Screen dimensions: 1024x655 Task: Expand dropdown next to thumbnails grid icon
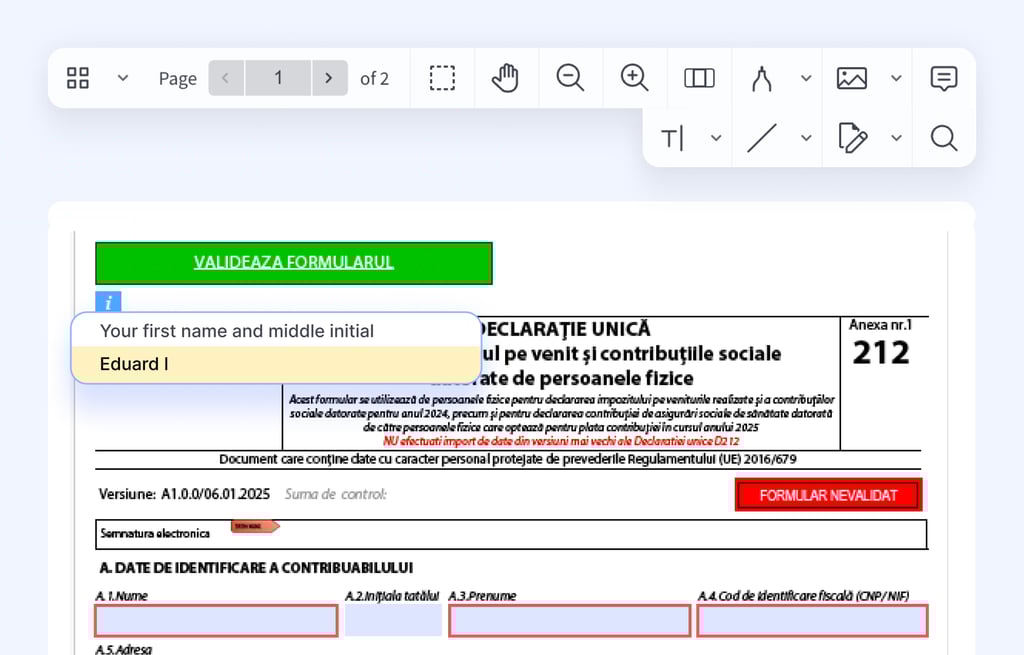(123, 78)
